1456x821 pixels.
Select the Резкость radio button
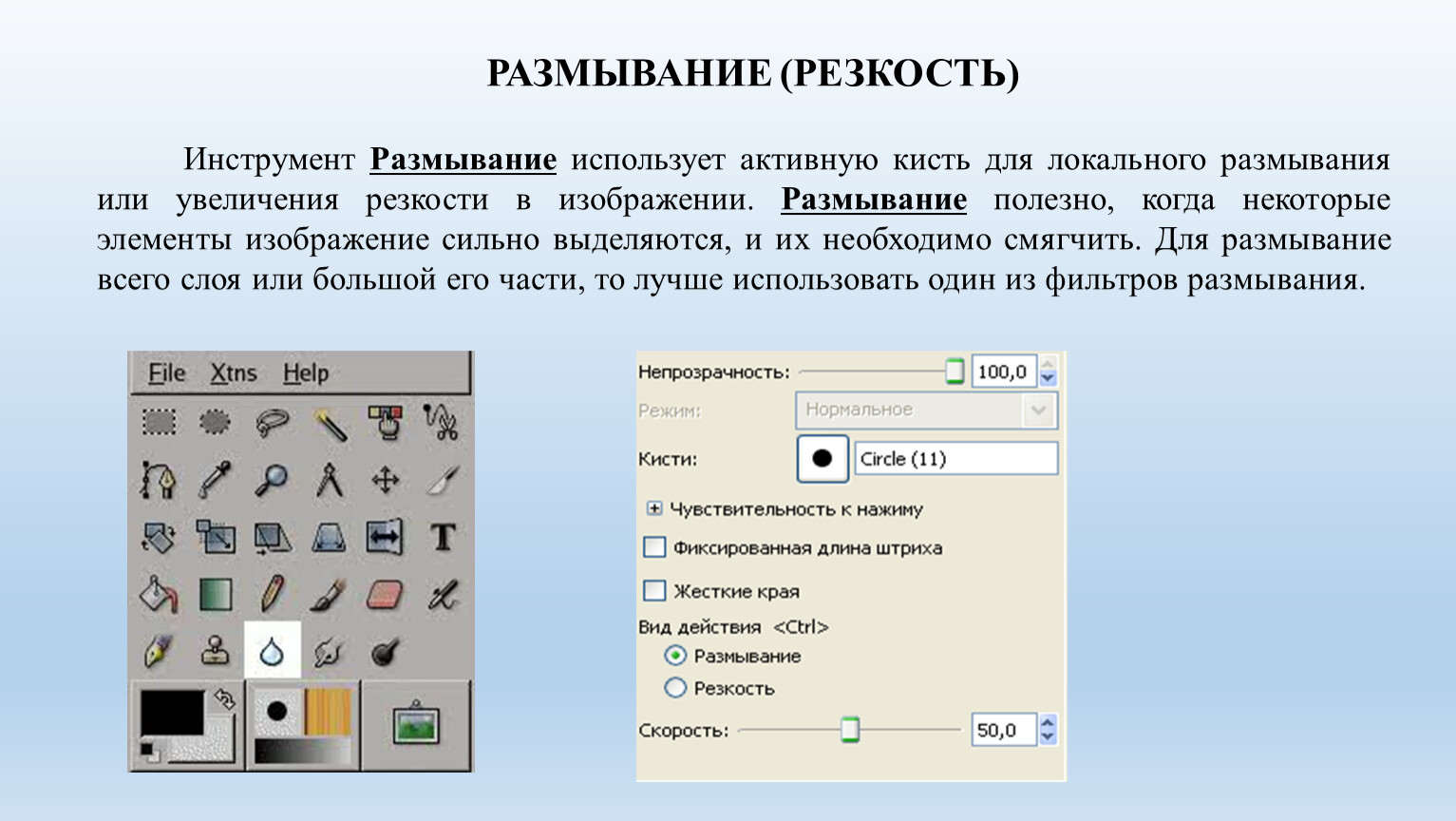[675, 688]
